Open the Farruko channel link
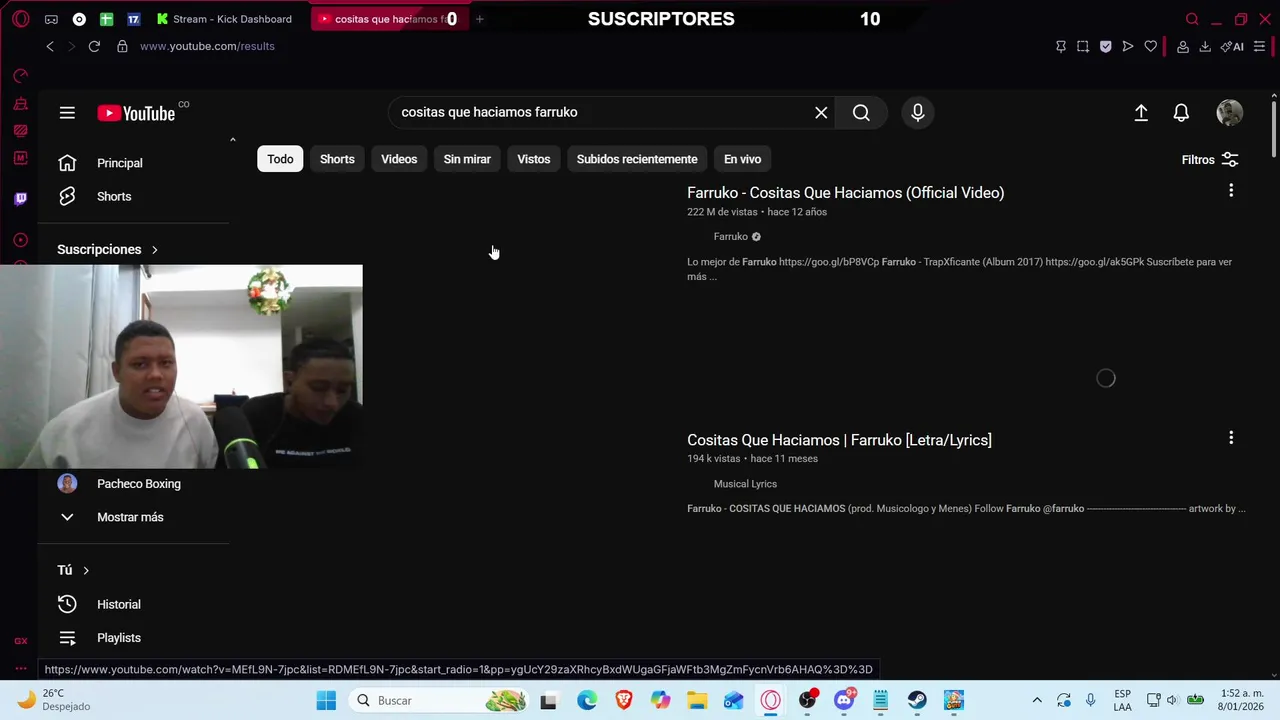 click(x=730, y=237)
